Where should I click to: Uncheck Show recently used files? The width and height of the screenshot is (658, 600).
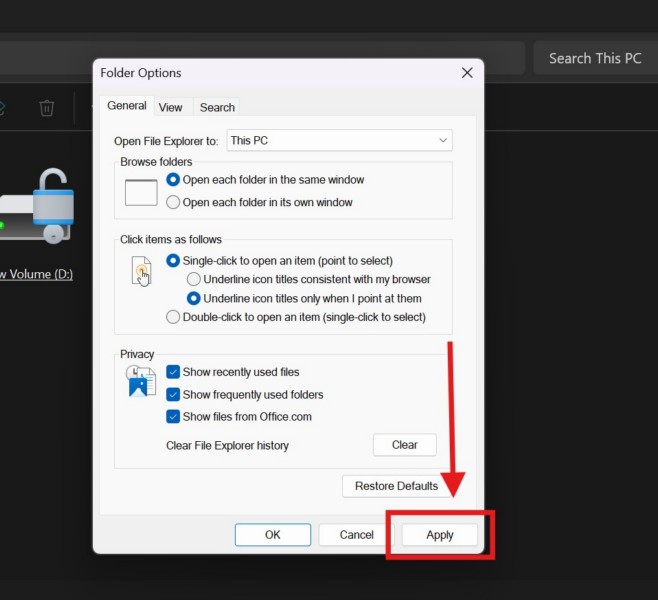tap(173, 372)
